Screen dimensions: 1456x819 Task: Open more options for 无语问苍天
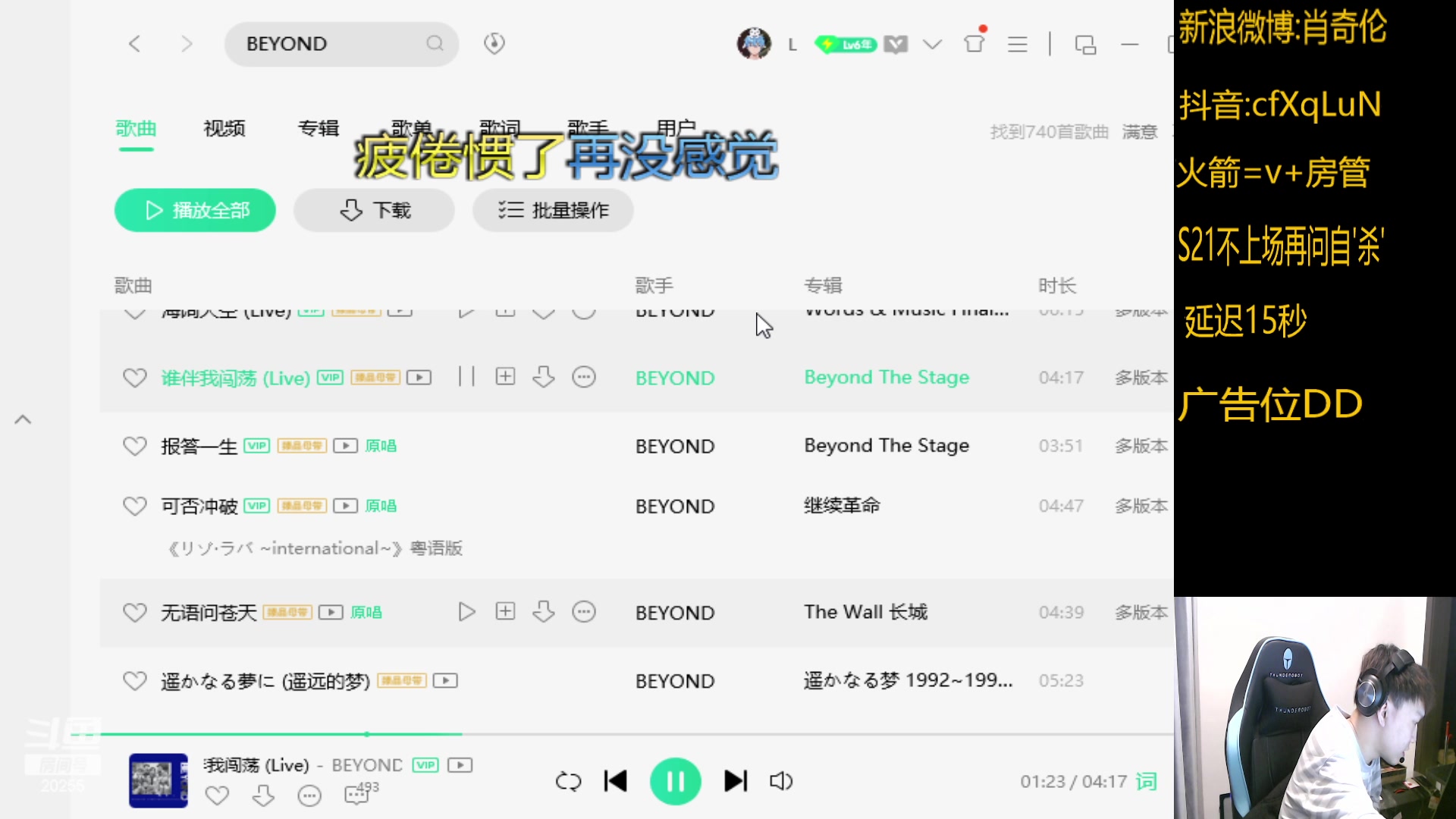584,611
